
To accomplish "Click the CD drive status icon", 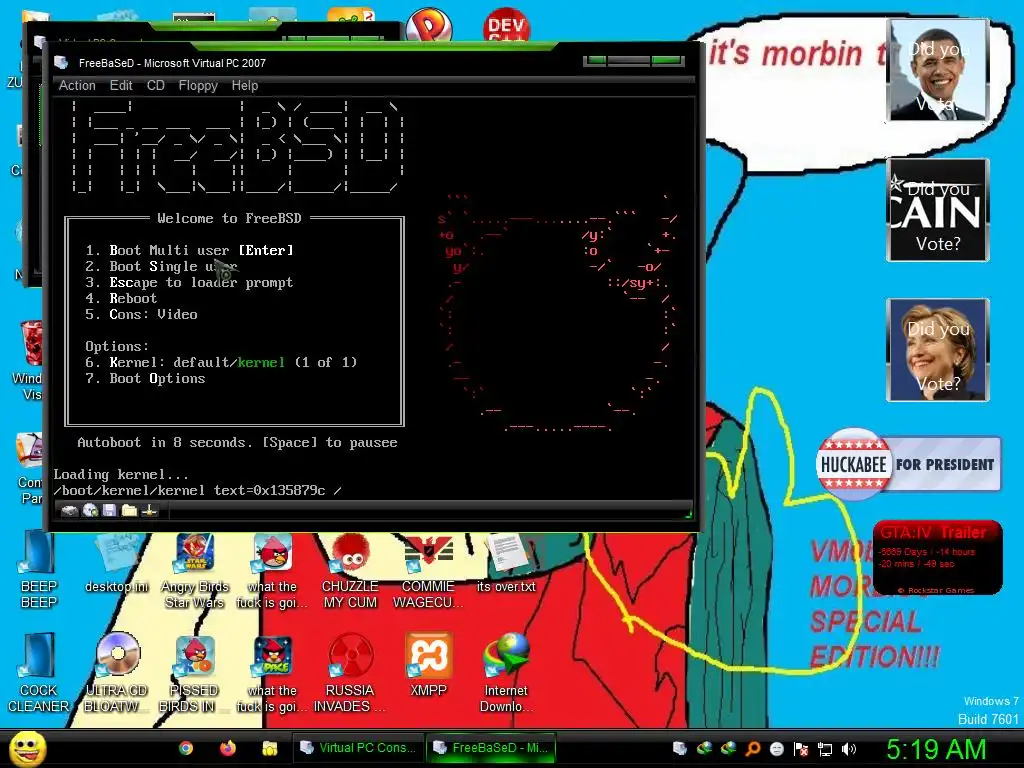I will pyautogui.click(x=90, y=511).
